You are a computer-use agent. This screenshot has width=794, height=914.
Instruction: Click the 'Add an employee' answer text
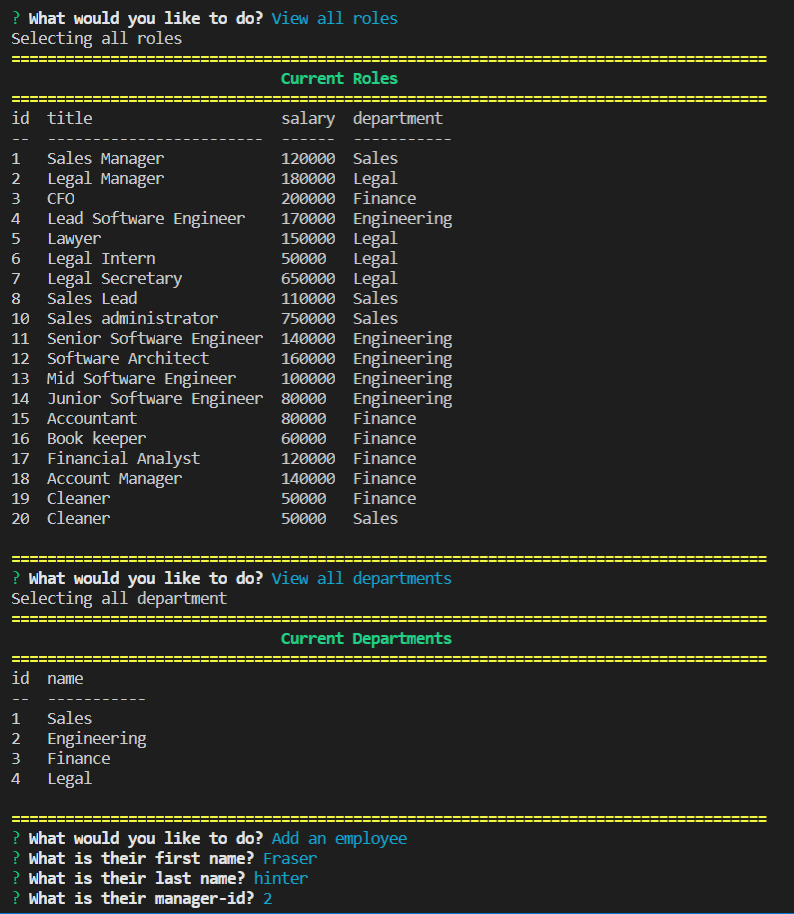(x=339, y=839)
